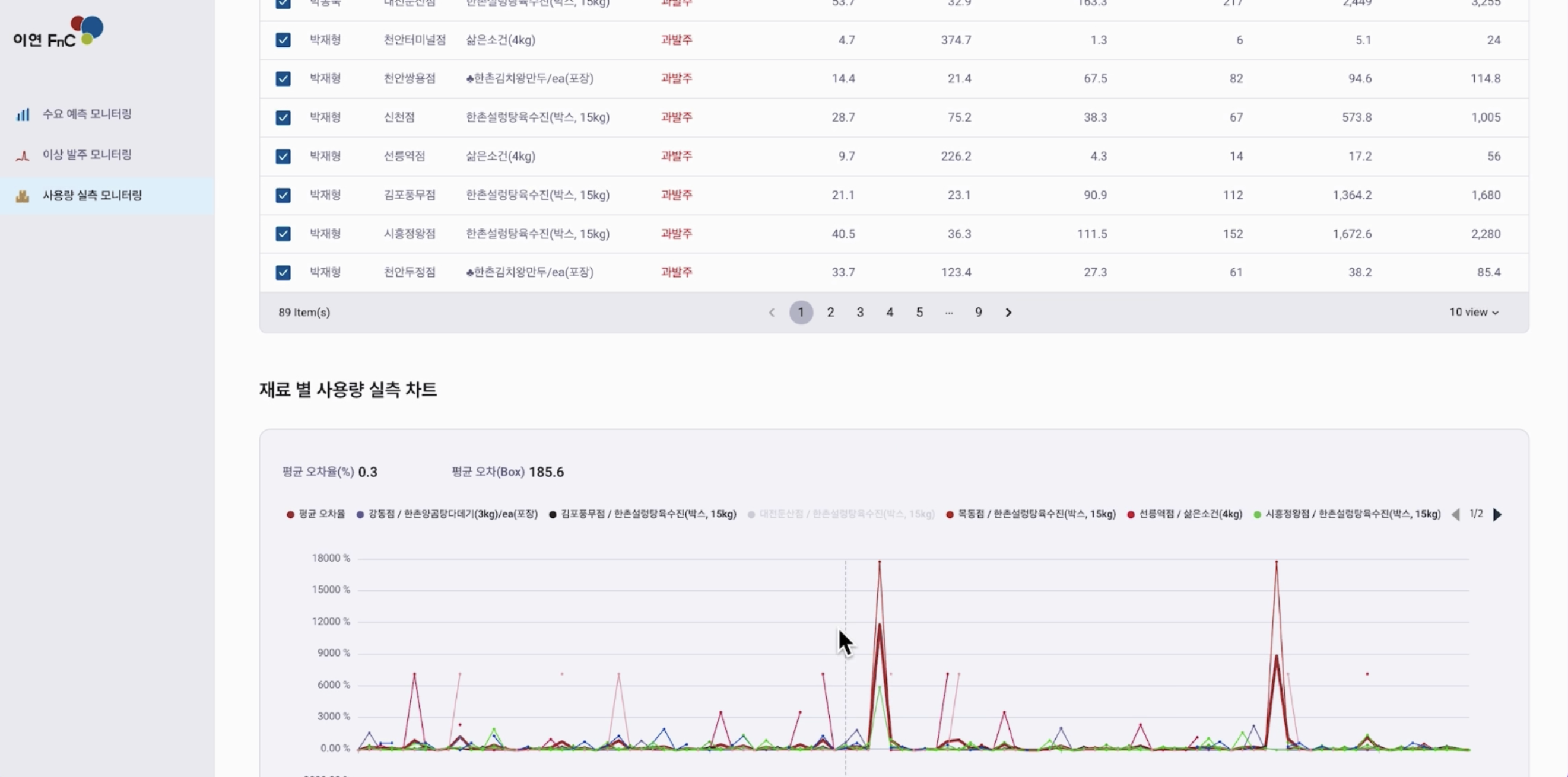
Task: Toggle 평균 오차율 legend color dot
Action: coord(290,515)
